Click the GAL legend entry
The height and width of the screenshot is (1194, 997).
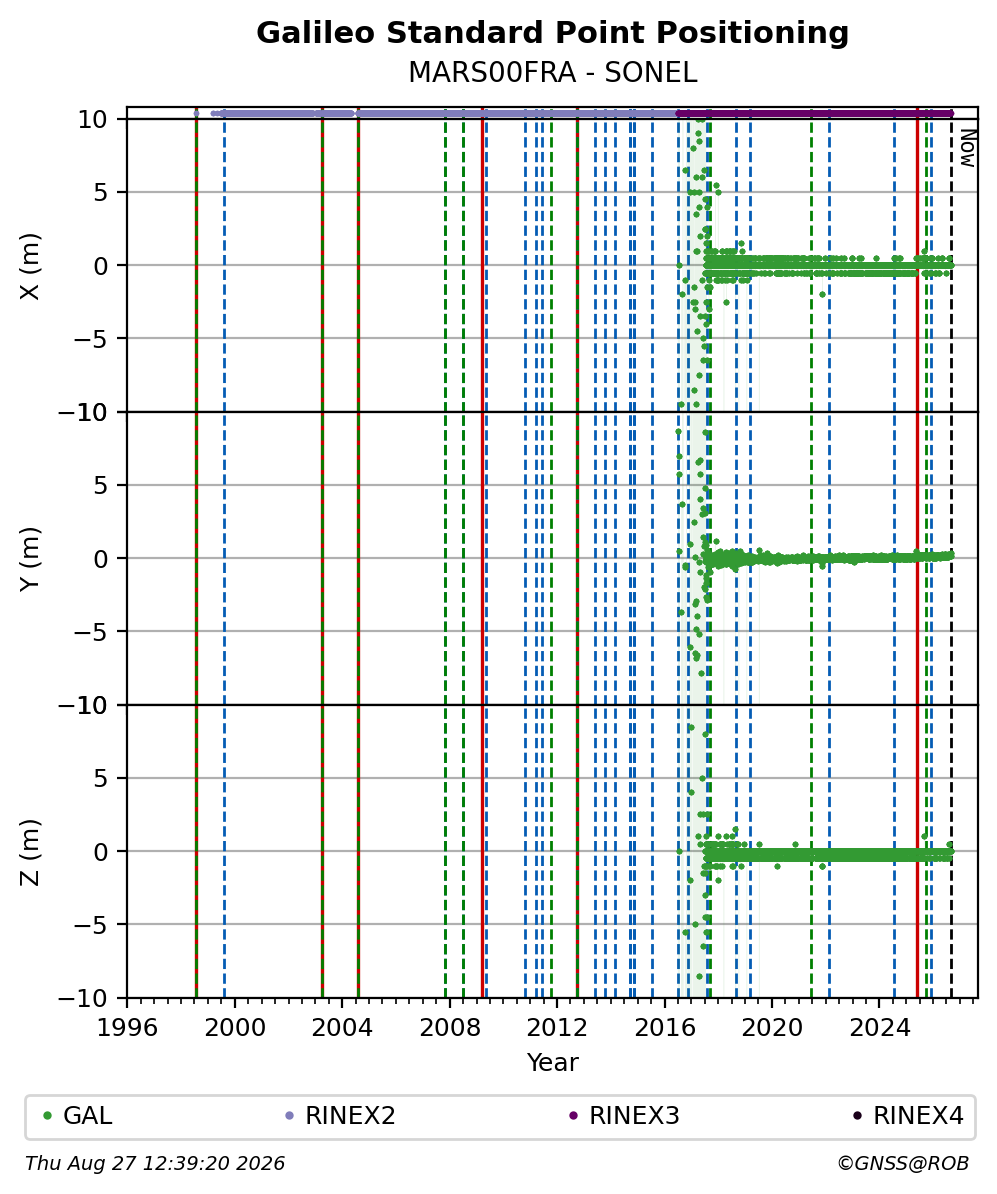coord(77,1116)
